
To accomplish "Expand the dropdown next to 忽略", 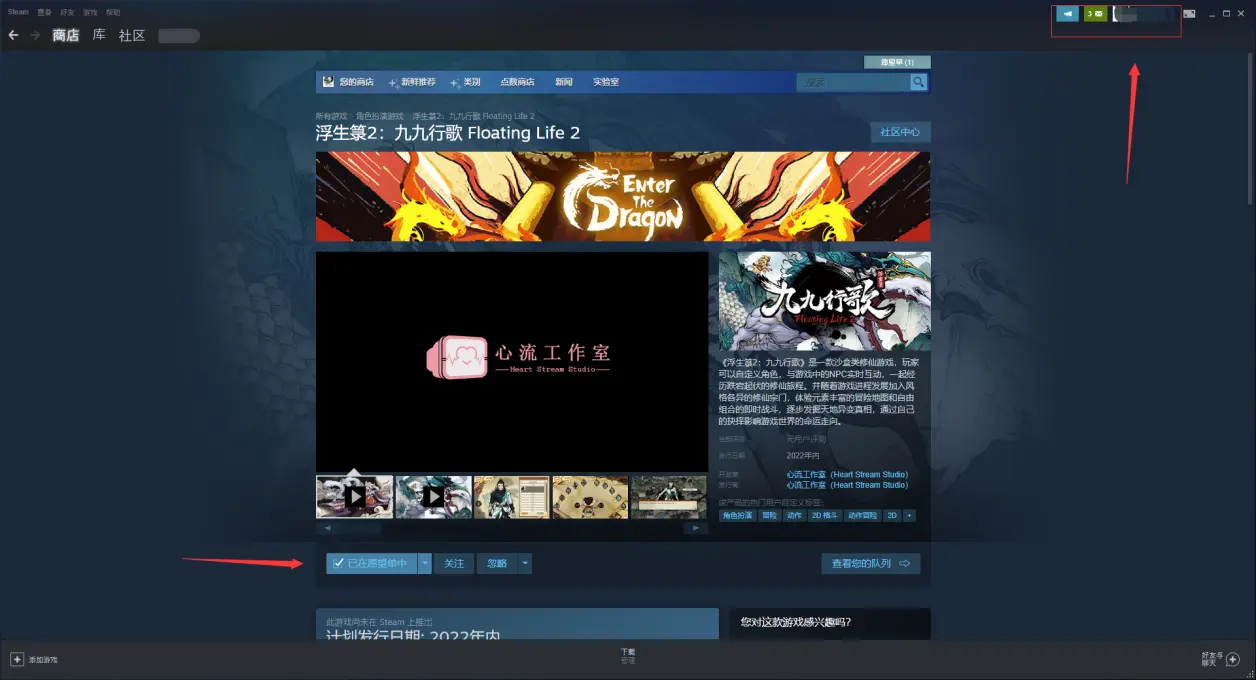I will pyautogui.click(x=525, y=564).
